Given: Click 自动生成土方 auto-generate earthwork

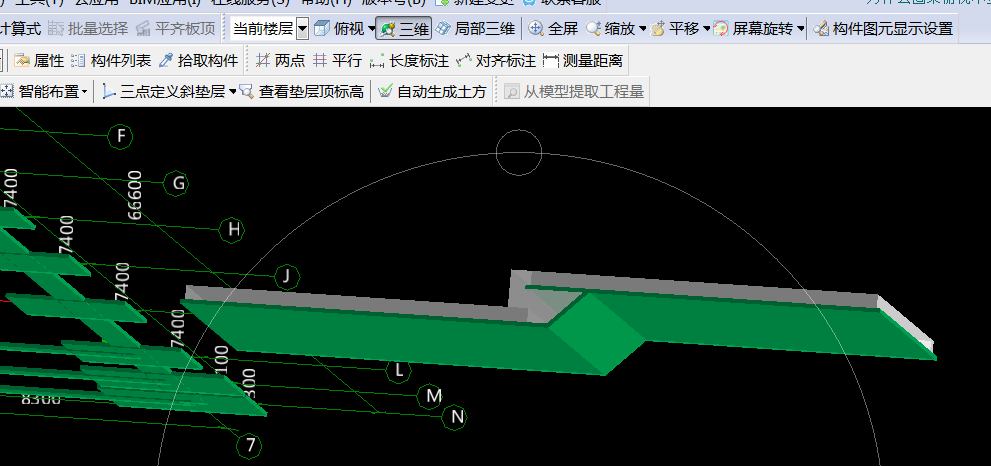Looking at the screenshot, I should pyautogui.click(x=432, y=92).
